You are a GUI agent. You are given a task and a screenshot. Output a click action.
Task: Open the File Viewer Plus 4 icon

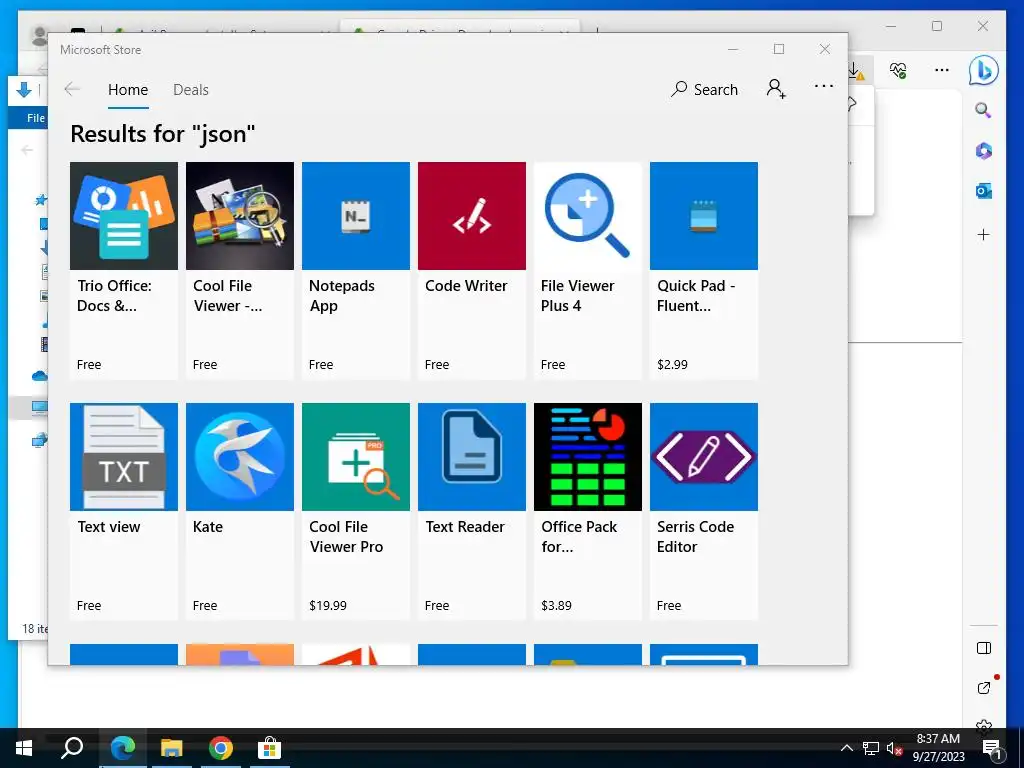[x=588, y=216]
